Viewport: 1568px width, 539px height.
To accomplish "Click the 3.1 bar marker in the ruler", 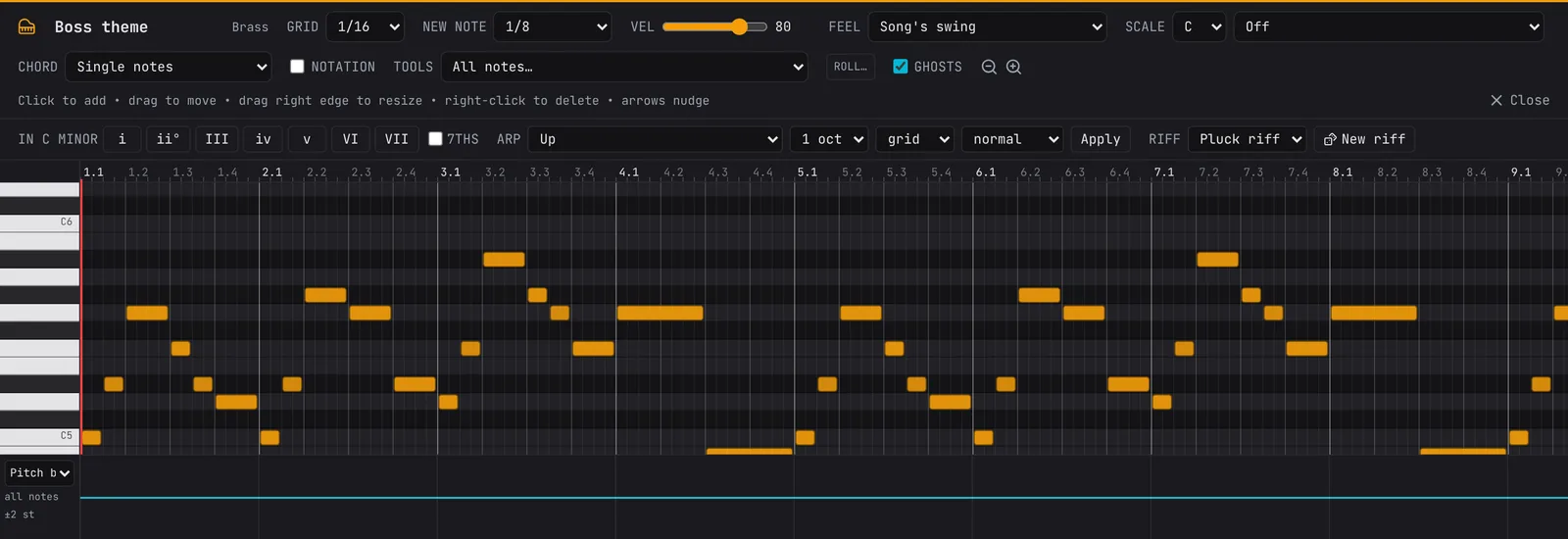I will tap(450, 171).
